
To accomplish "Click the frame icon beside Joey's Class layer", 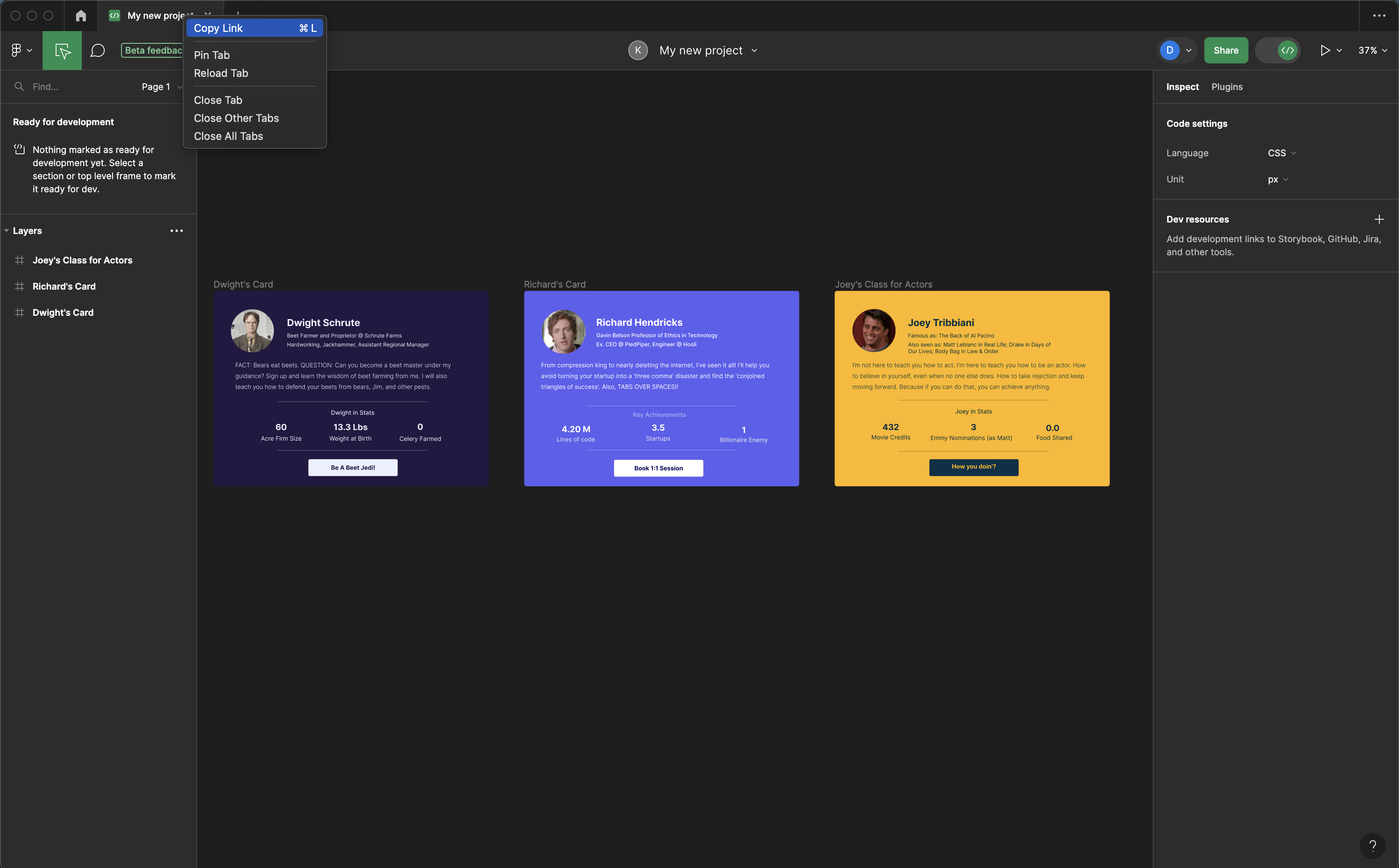I will click(20, 260).
